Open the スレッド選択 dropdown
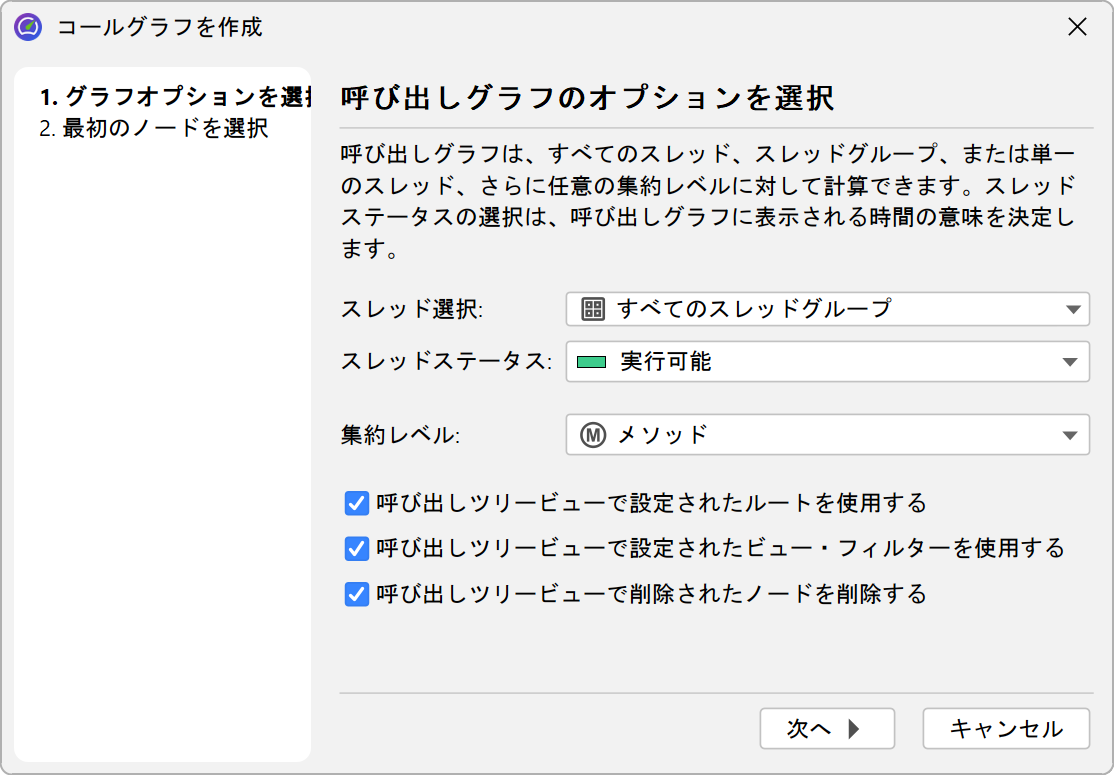This screenshot has width=1114, height=775. (827, 309)
